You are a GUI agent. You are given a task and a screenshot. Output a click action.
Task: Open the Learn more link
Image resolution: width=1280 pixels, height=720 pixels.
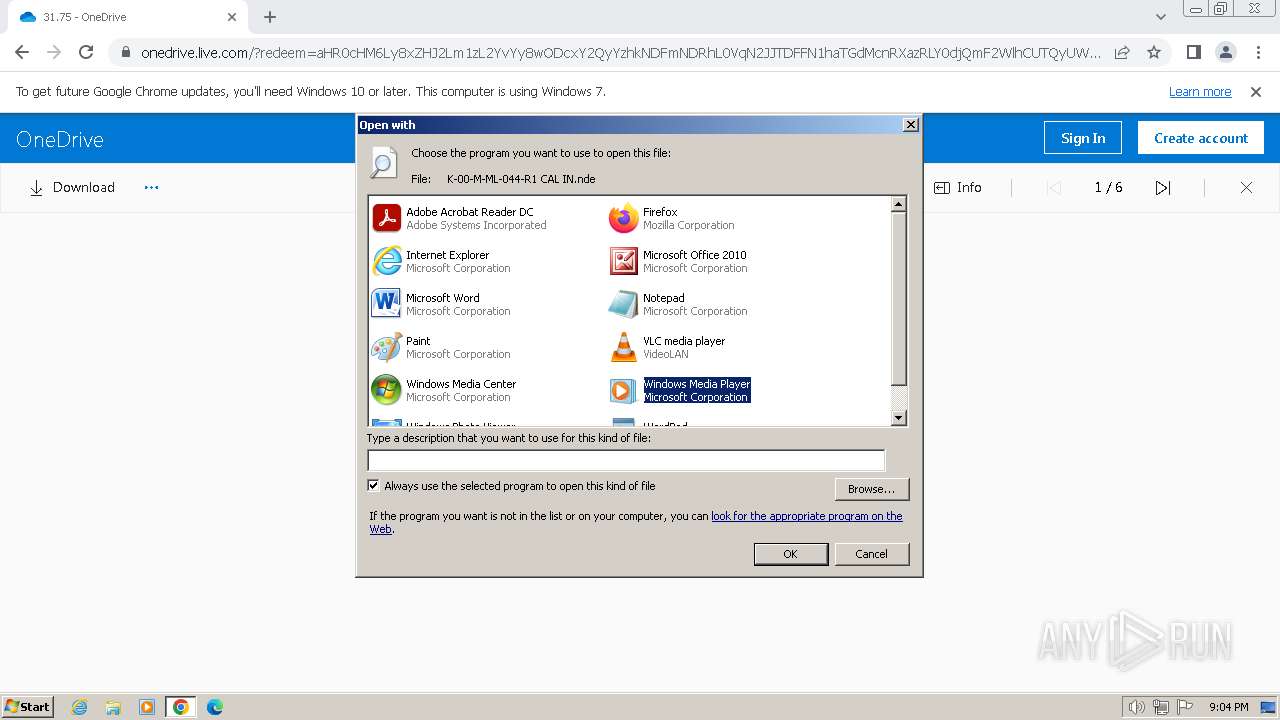click(1200, 91)
